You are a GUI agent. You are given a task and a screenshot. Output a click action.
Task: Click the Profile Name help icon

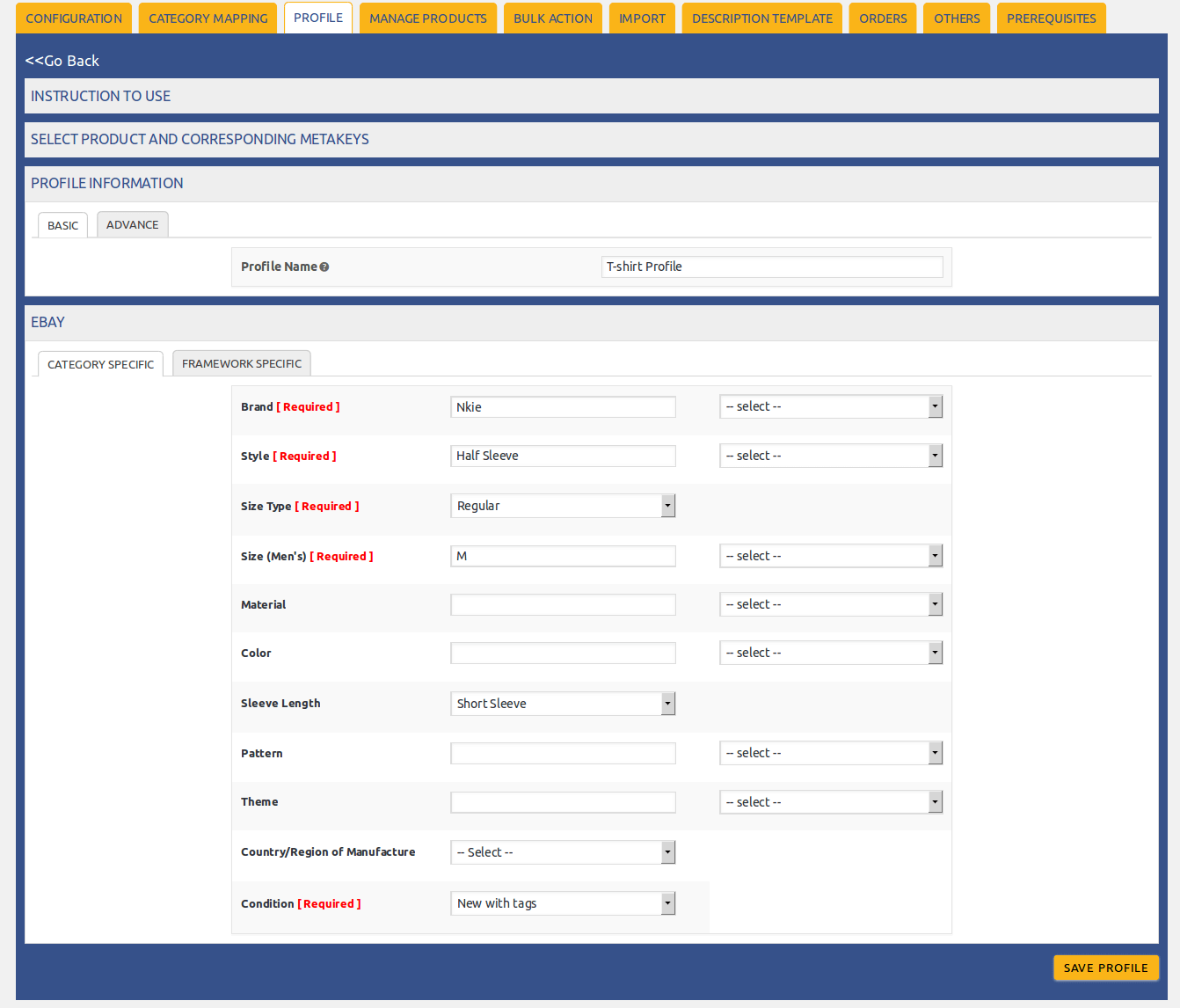coord(324,267)
